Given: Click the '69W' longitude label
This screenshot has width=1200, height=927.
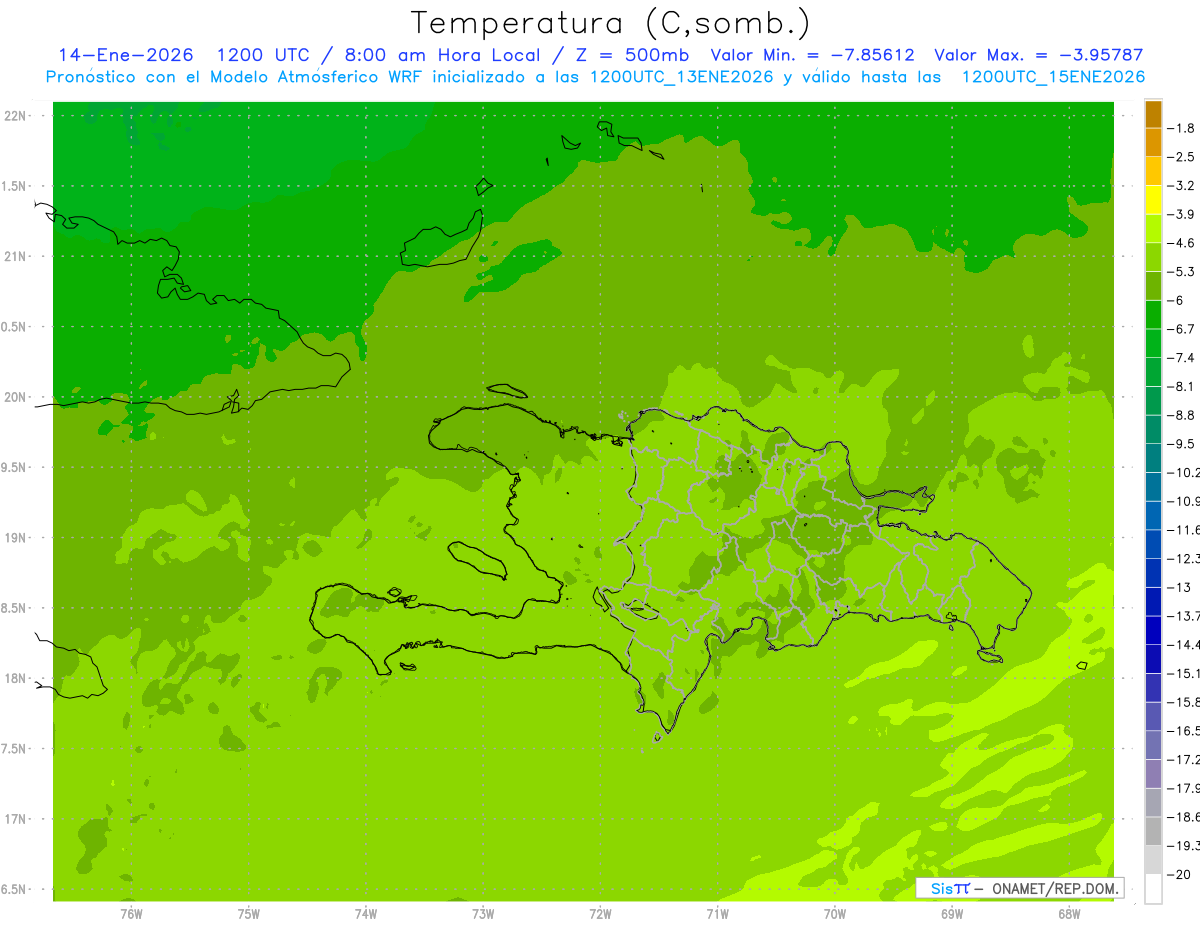Looking at the screenshot, I should click(x=952, y=913).
